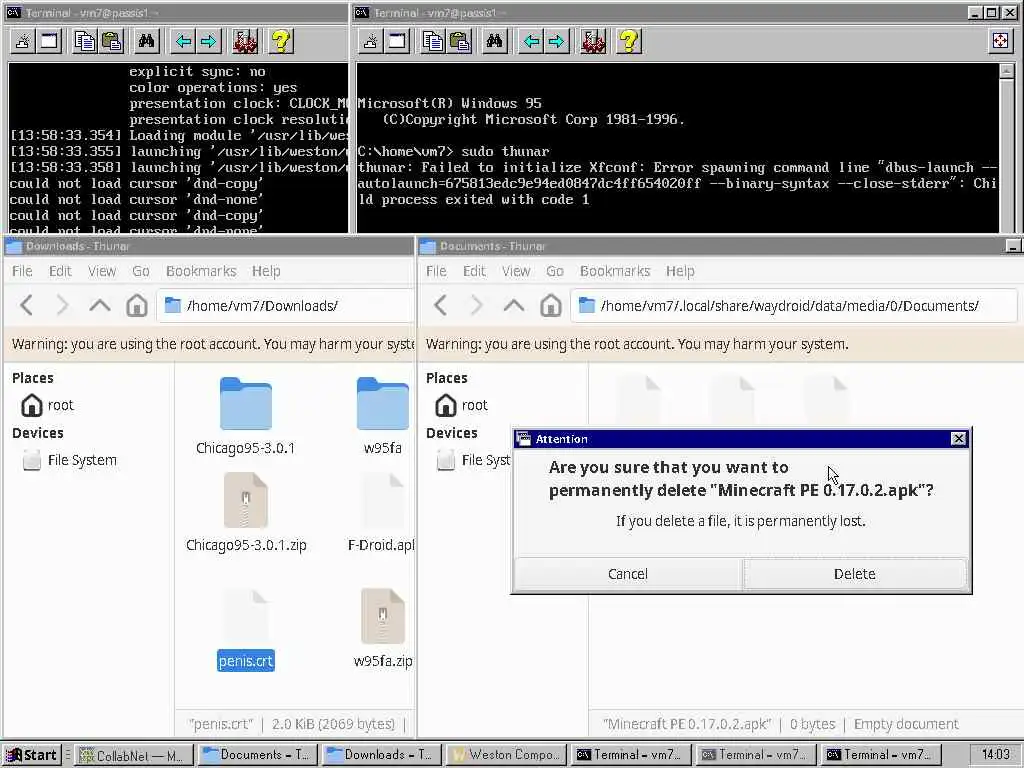Copy icon in the weston-log Terminal toolbar
Viewport: 1024px width, 768px height.
click(x=85, y=41)
